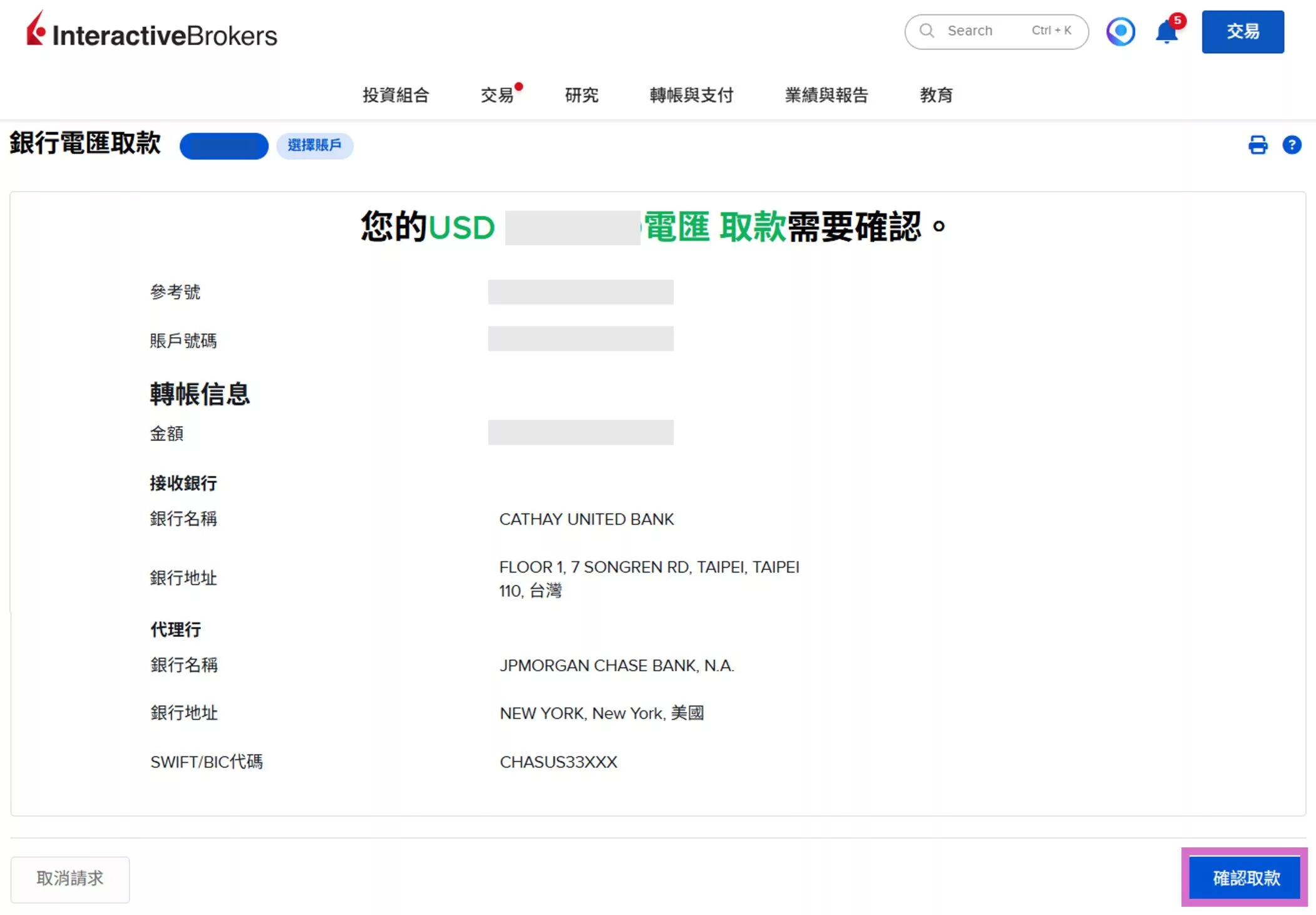Click the redacted 參考號 value field
The image size is (1316, 915).
pos(580,292)
